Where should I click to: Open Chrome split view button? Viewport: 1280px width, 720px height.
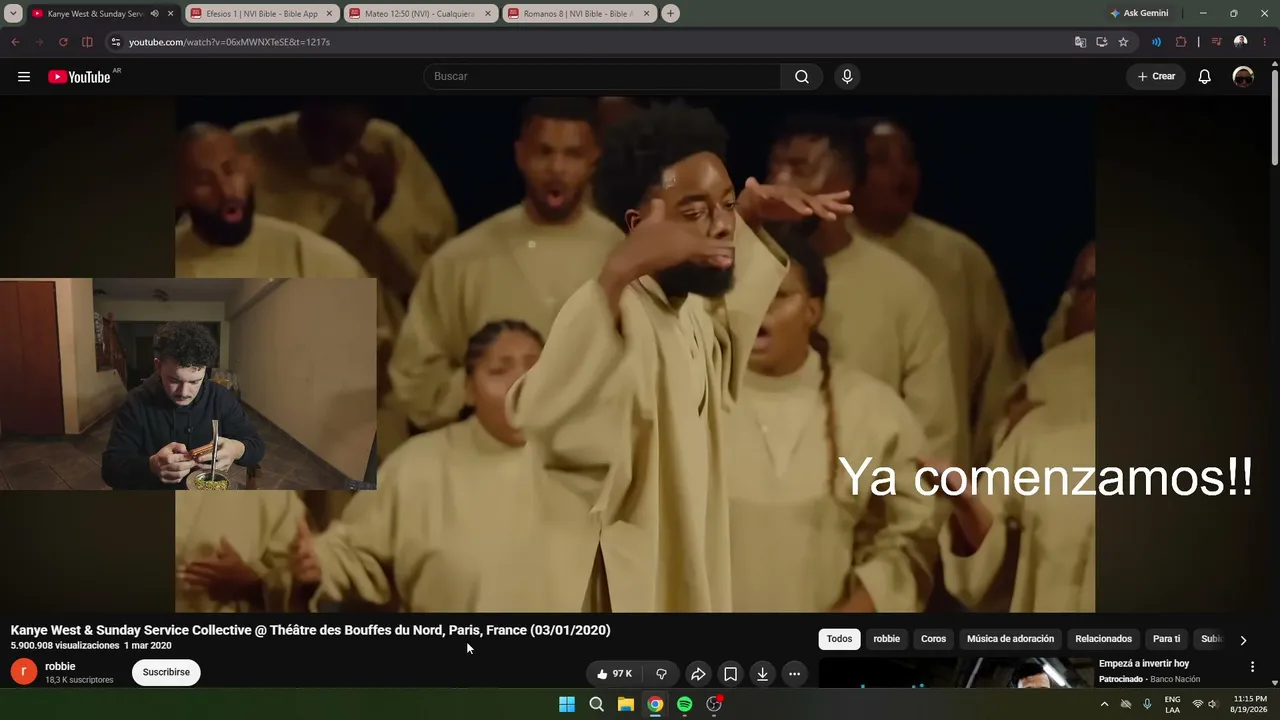[x=87, y=42]
